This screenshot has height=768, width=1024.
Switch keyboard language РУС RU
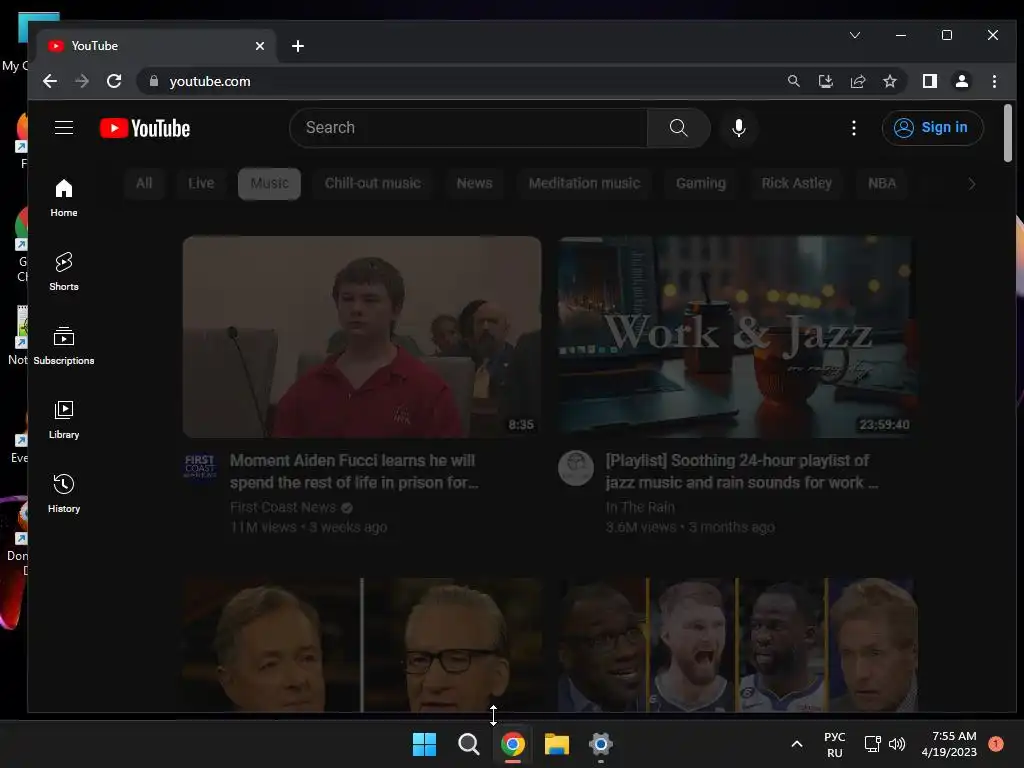[x=835, y=744]
